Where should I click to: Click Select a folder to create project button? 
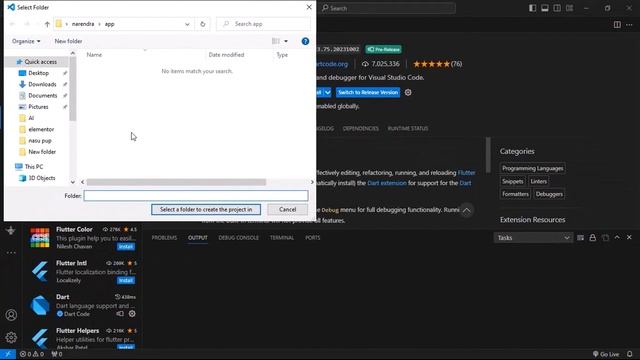coord(206,209)
